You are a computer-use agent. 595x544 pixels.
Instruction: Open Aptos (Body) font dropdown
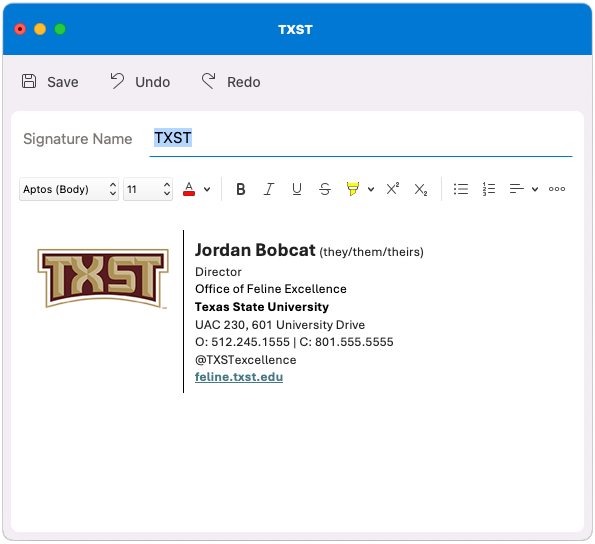[x=69, y=189]
